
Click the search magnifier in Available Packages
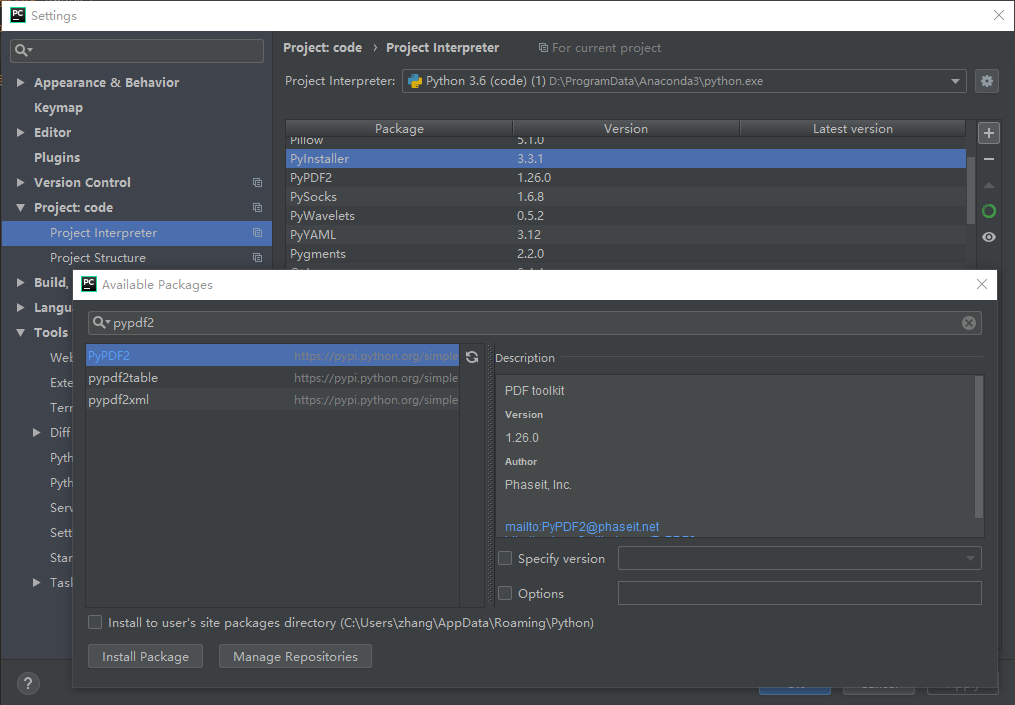pyautogui.click(x=101, y=322)
